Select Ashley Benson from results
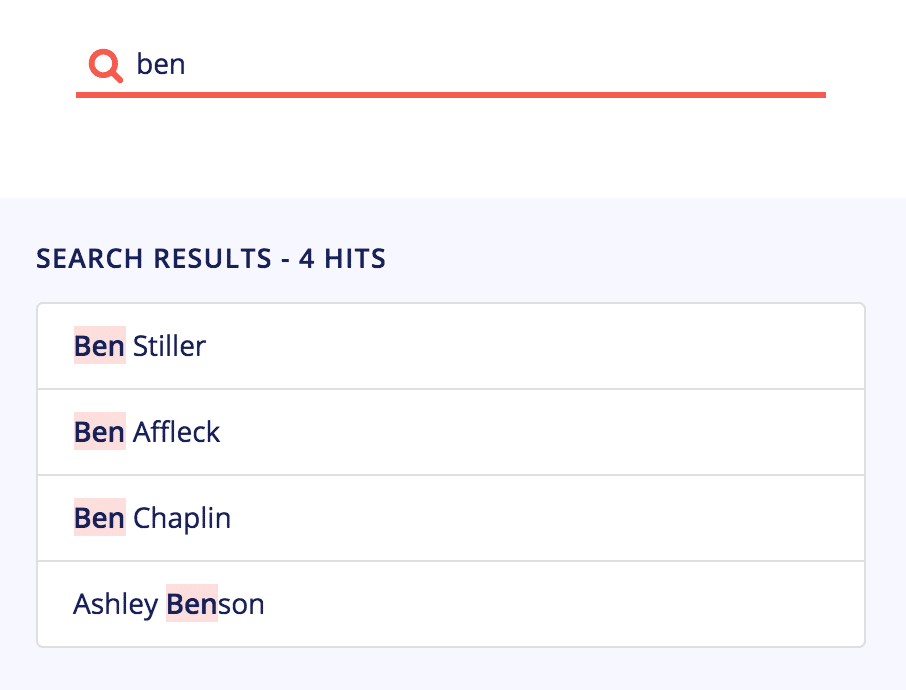This screenshot has width=906, height=690. tap(451, 604)
